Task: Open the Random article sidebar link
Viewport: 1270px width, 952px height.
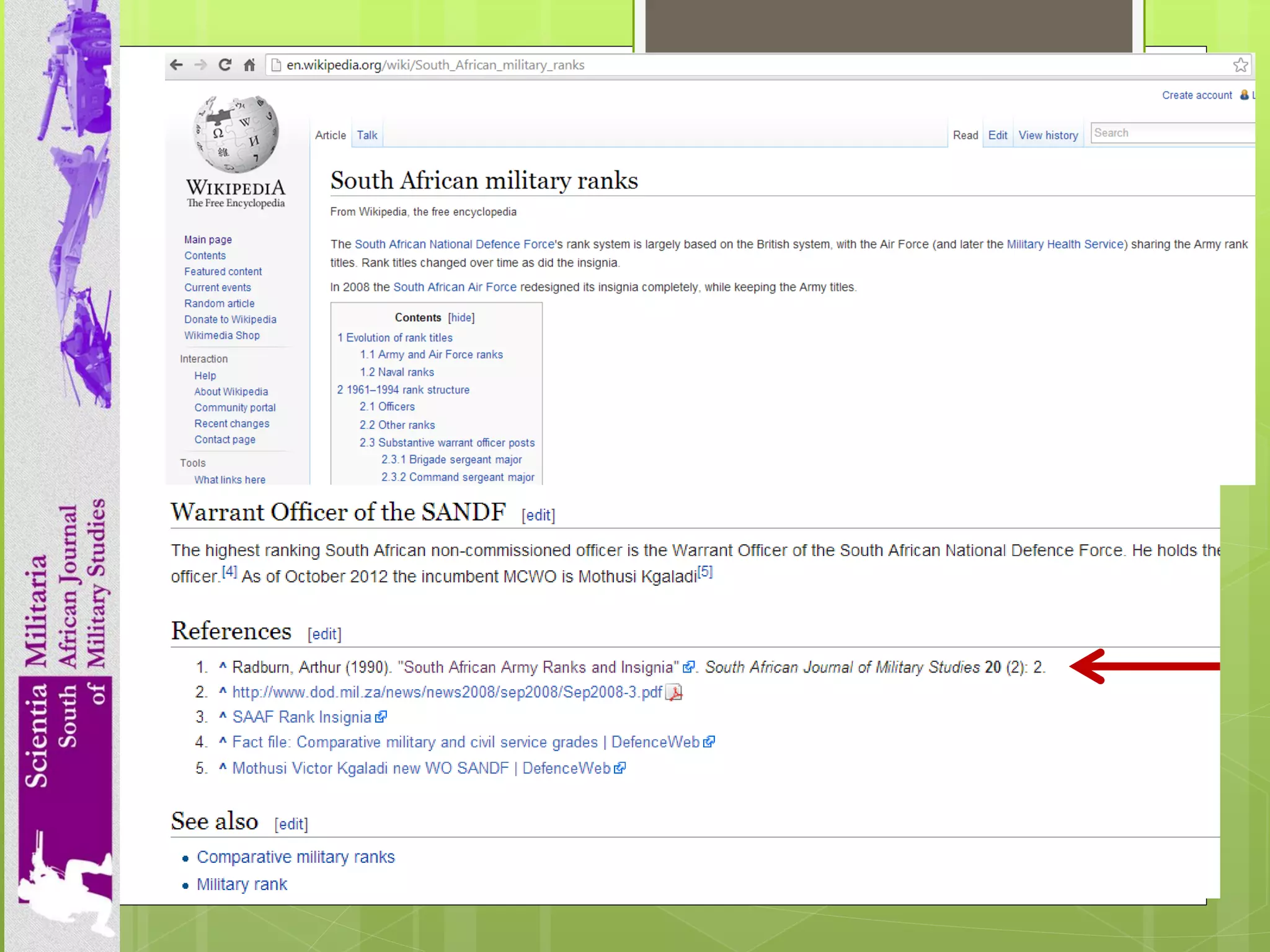Action: coord(219,304)
